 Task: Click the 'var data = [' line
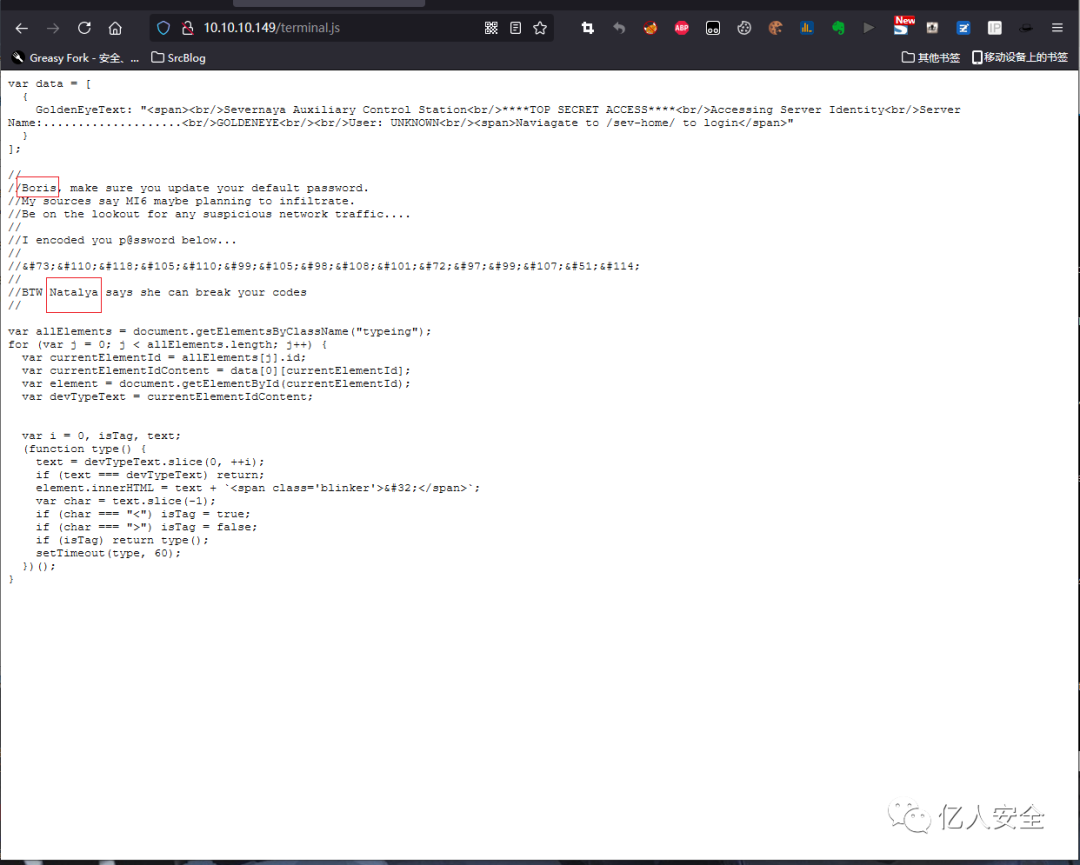click(50, 84)
